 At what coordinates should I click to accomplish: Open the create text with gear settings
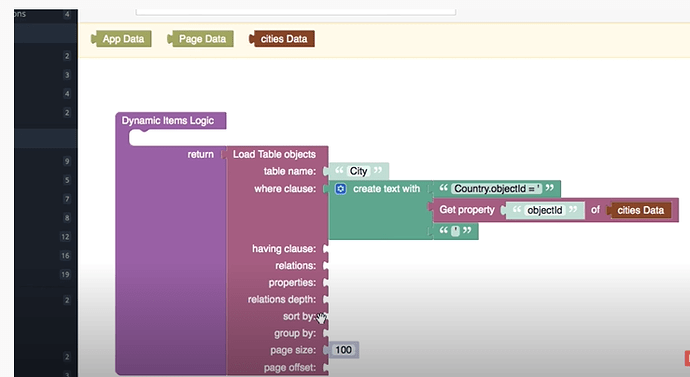click(341, 189)
